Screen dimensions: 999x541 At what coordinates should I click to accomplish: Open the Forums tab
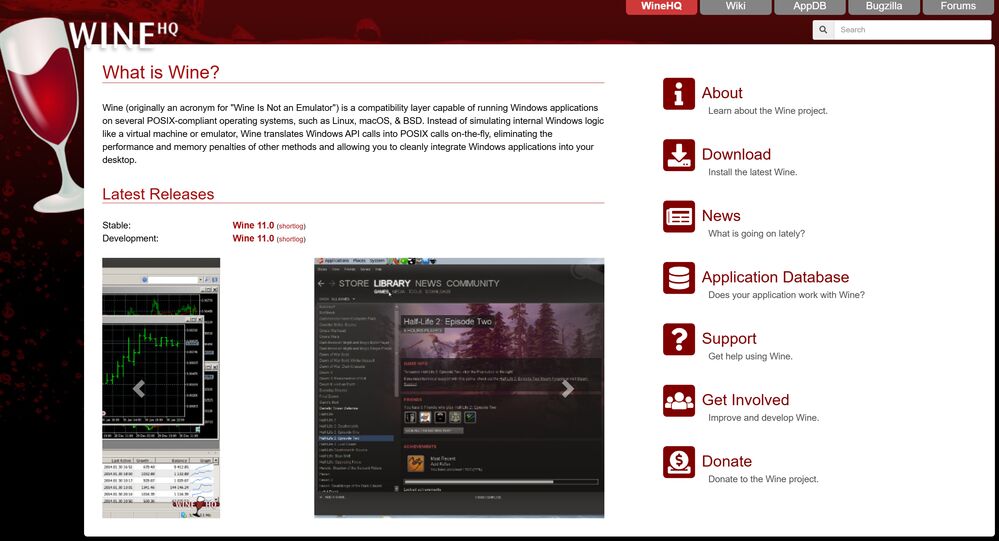[958, 6]
